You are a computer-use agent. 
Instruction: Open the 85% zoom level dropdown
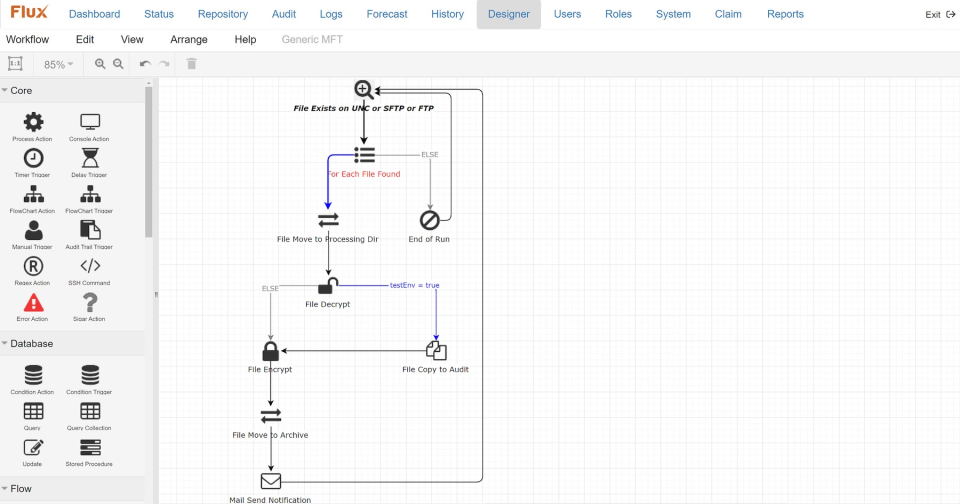tap(58, 64)
